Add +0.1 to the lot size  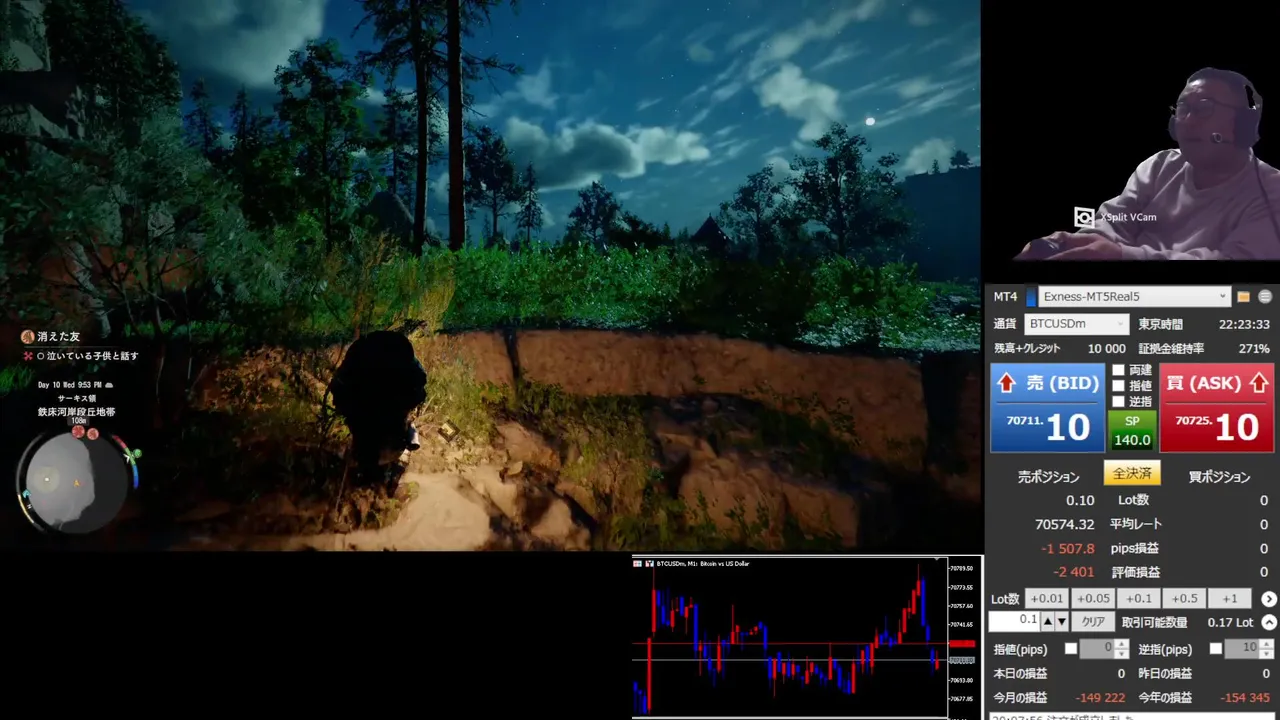1138,599
